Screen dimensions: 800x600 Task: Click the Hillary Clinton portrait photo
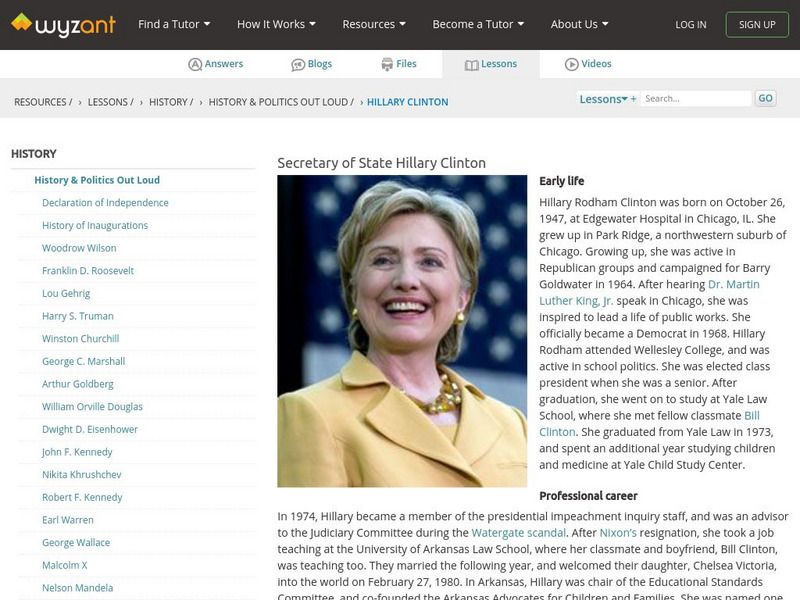point(402,331)
